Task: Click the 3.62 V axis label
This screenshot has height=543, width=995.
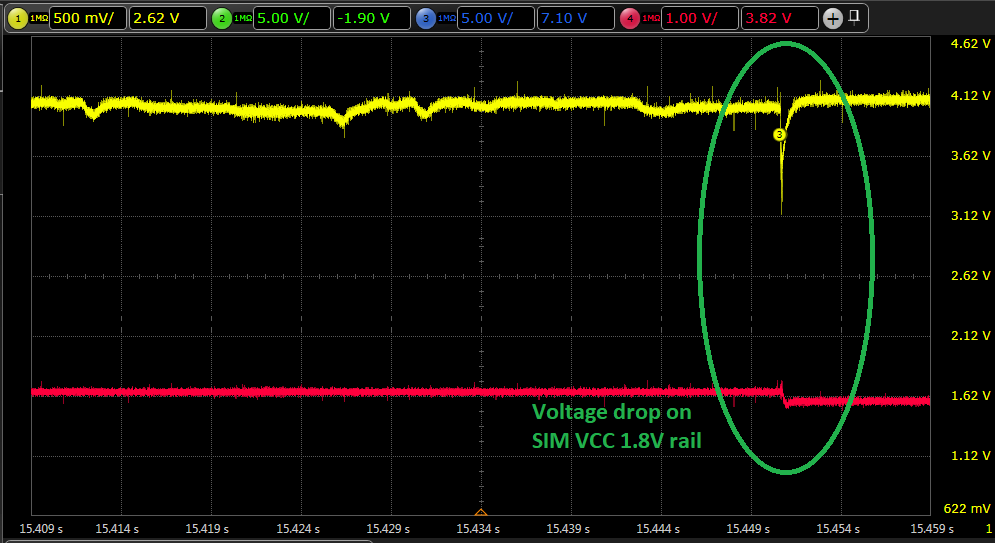Action: pyautogui.click(x=971, y=155)
